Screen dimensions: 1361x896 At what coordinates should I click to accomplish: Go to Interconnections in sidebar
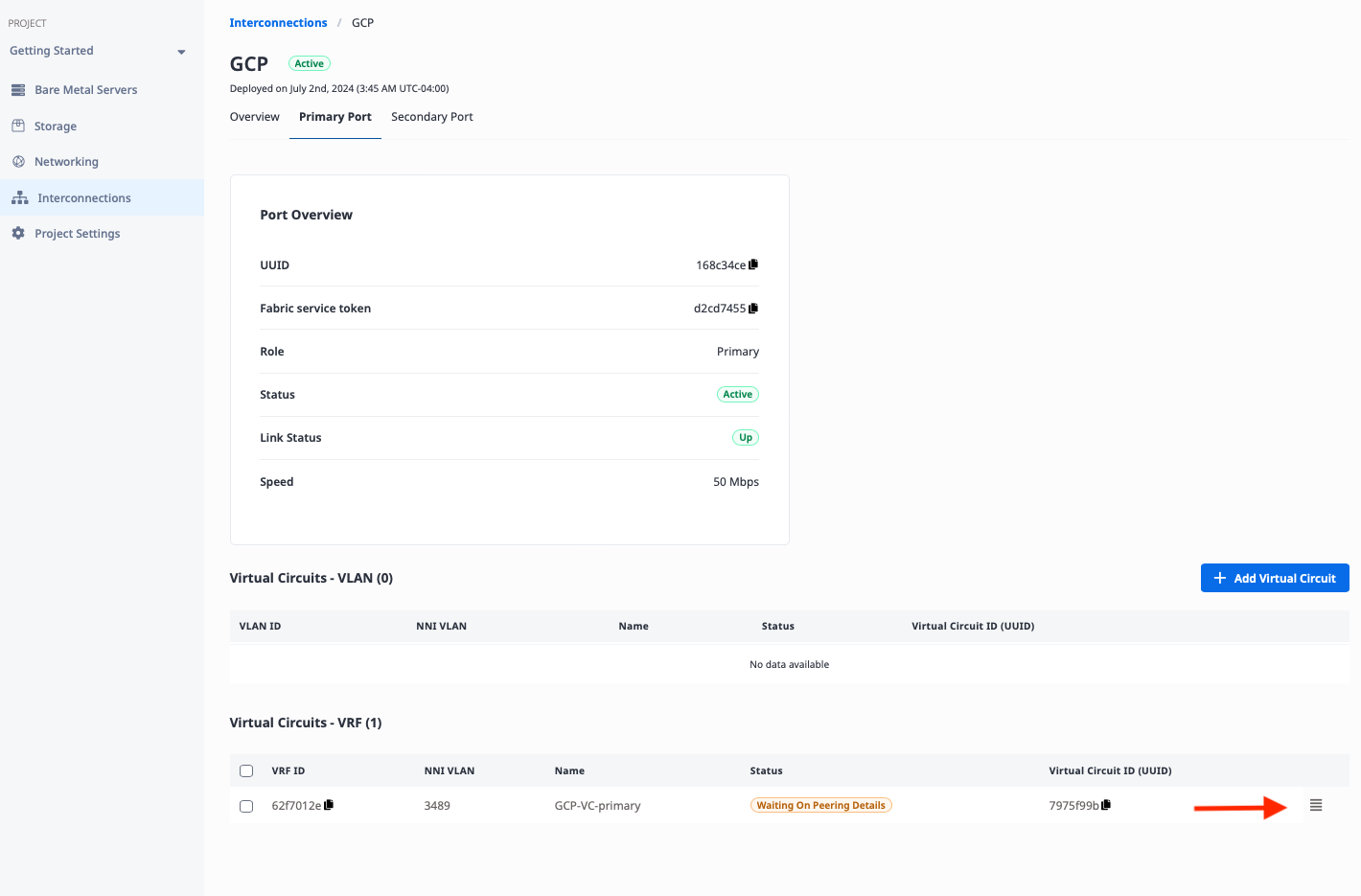pos(84,198)
